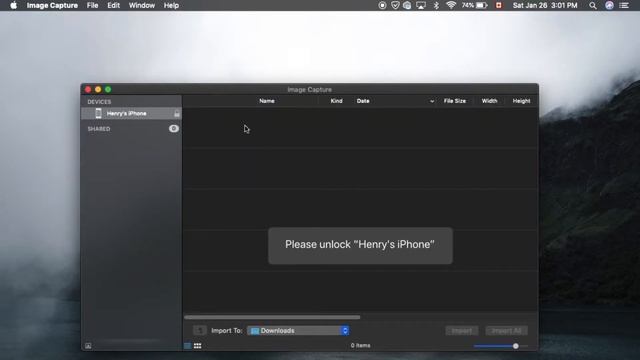Open the Import To Downloads dropdown
This screenshot has width=640, height=360.
click(298, 331)
